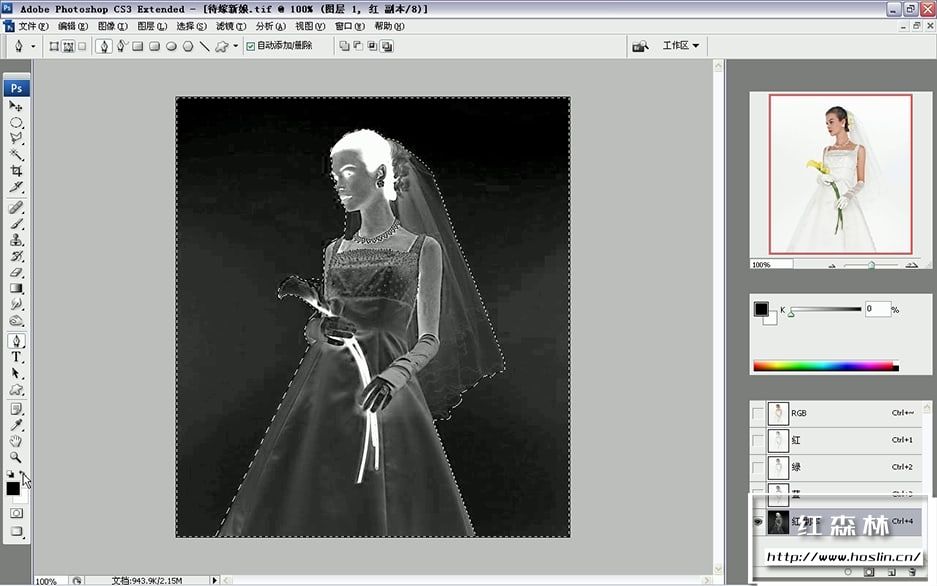Click the Color panel foreground swatch
This screenshot has width=937, height=586.
(x=761, y=309)
